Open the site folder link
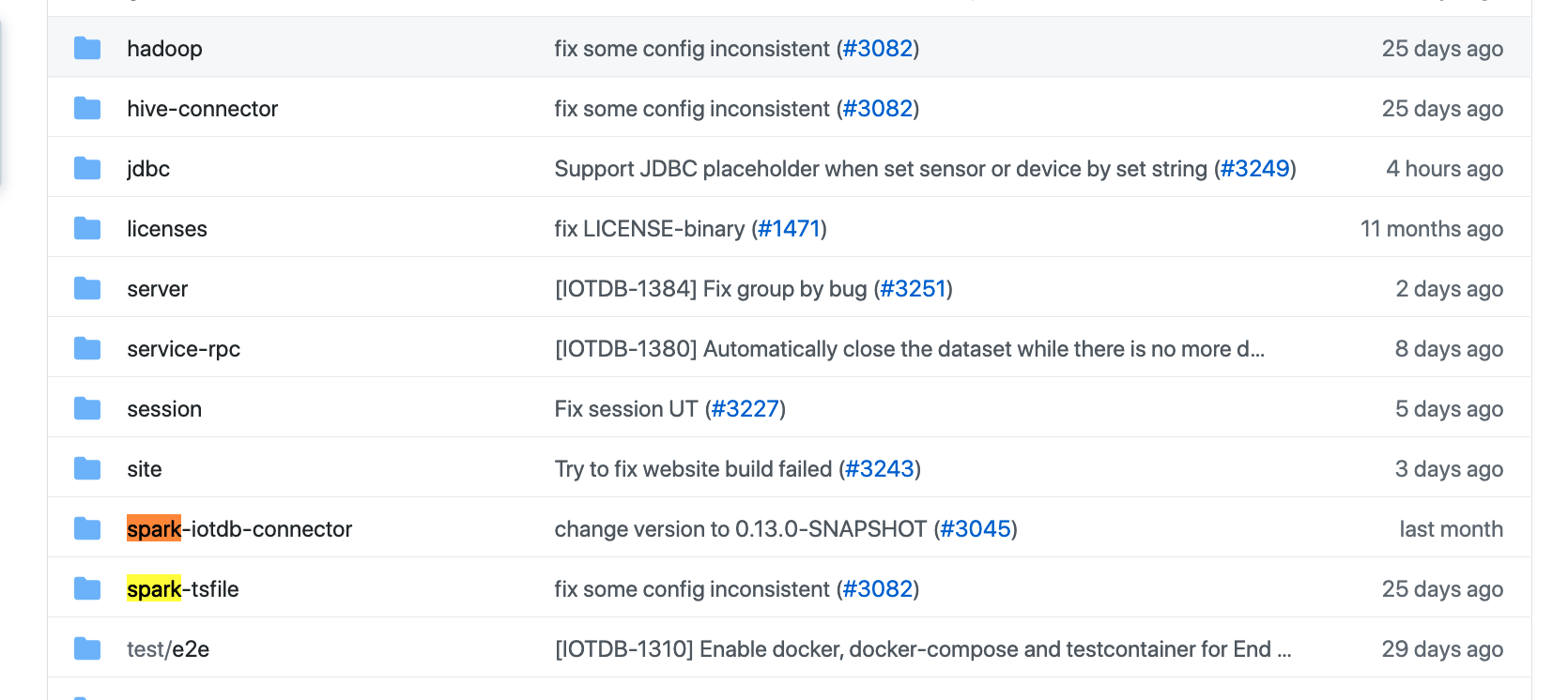Image resolution: width=1568 pixels, height=700 pixels. (145, 469)
